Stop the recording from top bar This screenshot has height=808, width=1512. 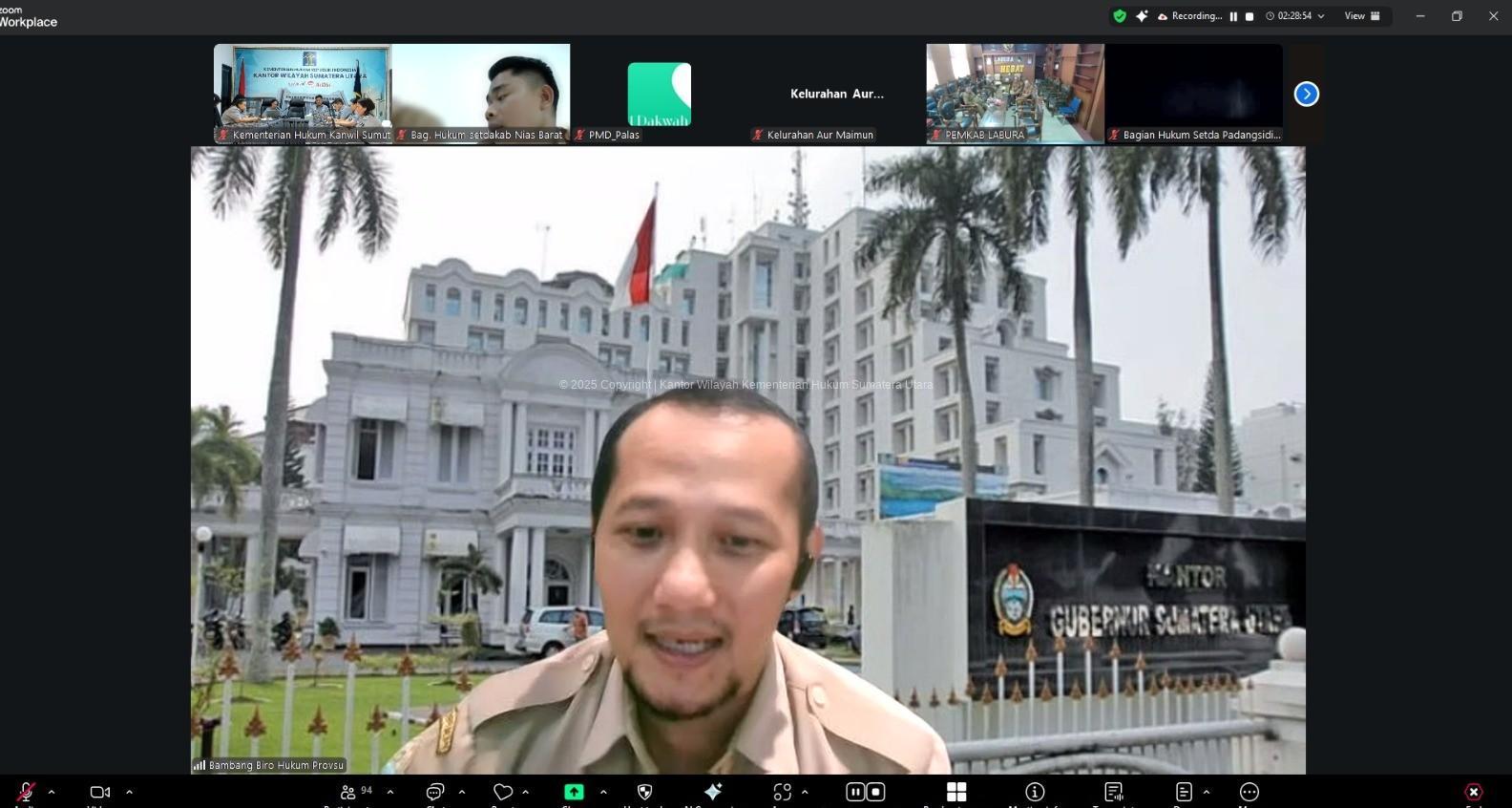(1249, 16)
